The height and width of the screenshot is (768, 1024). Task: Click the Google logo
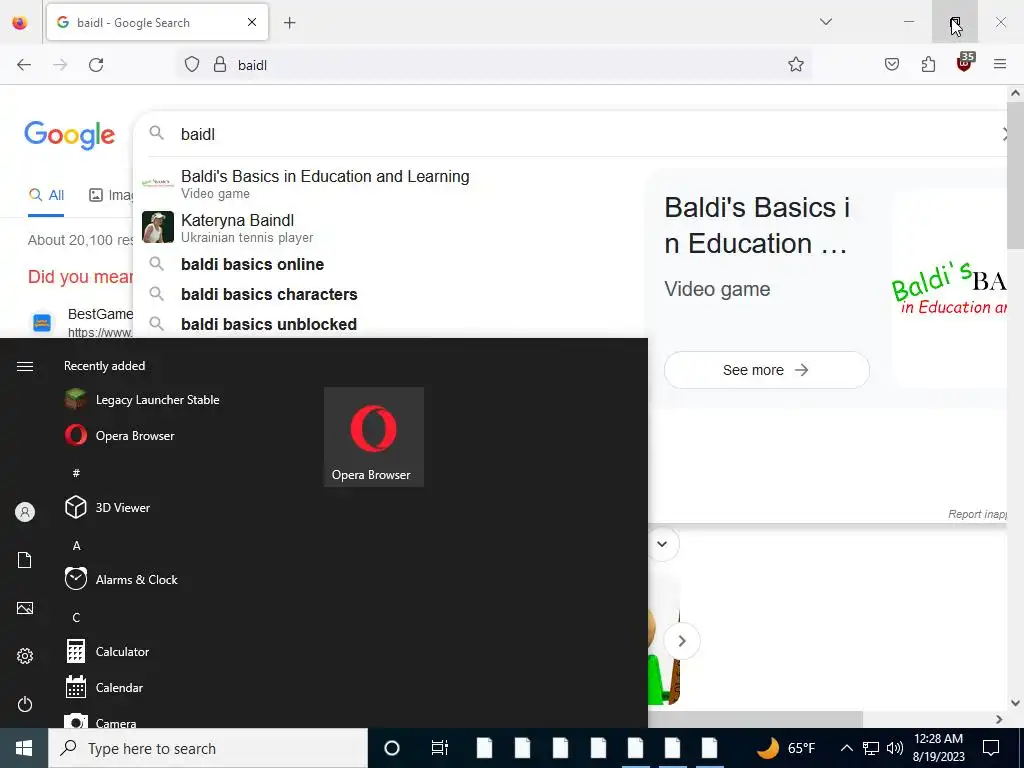pos(70,135)
